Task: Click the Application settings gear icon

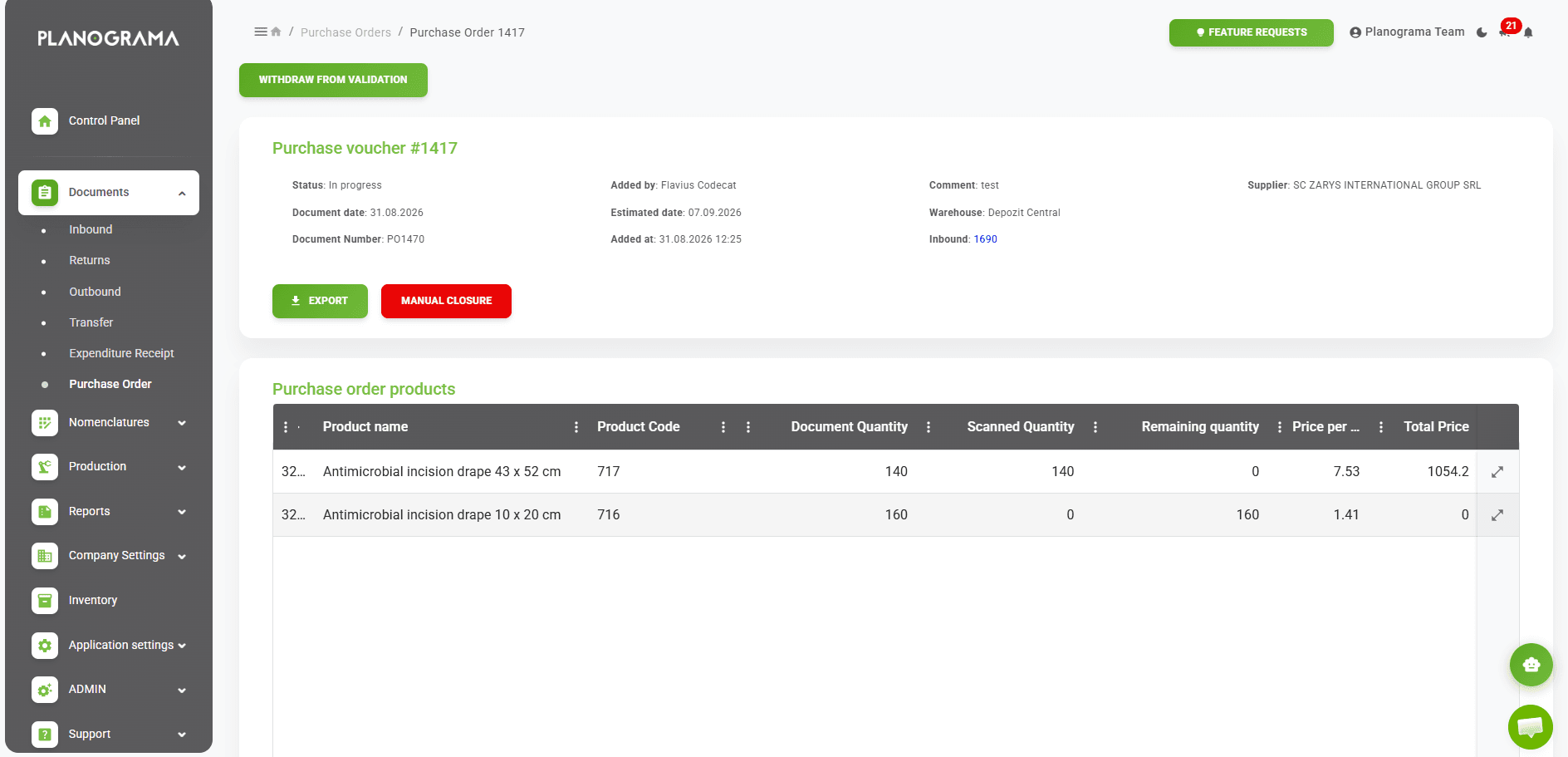Action: (45, 646)
